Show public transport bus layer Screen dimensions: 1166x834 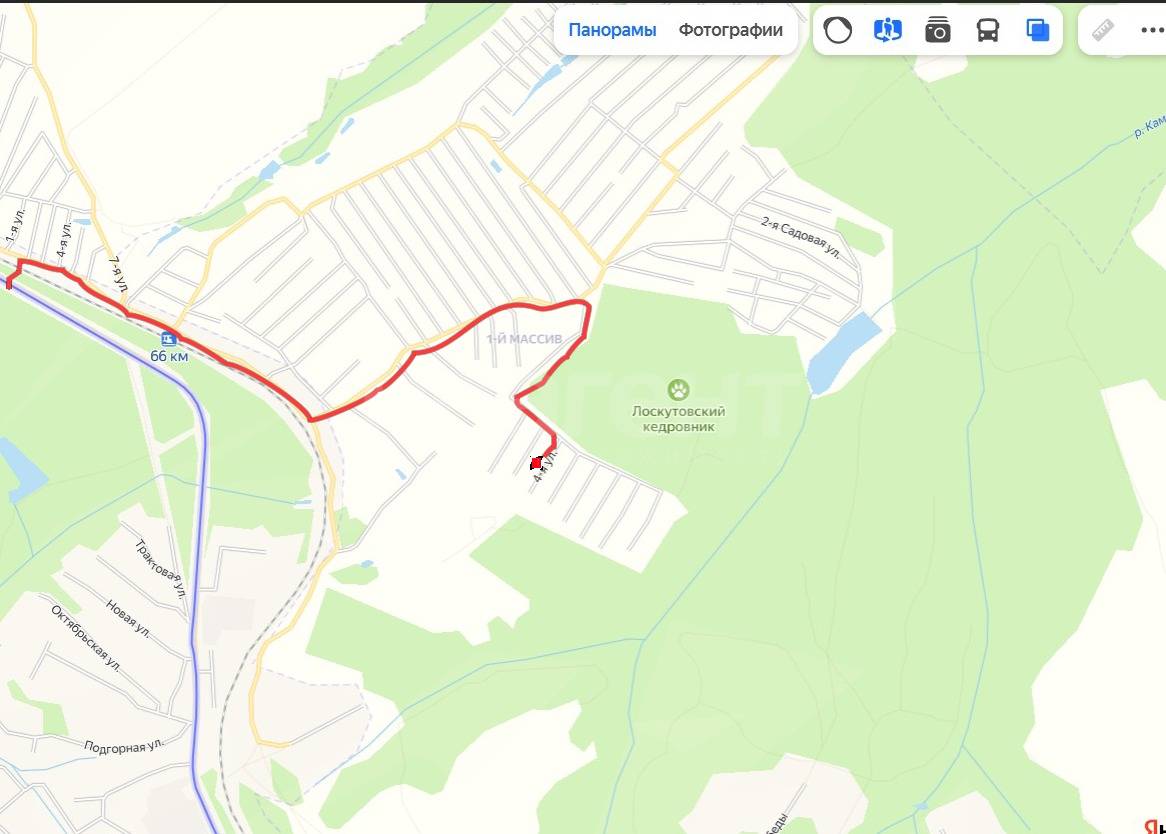[988, 30]
